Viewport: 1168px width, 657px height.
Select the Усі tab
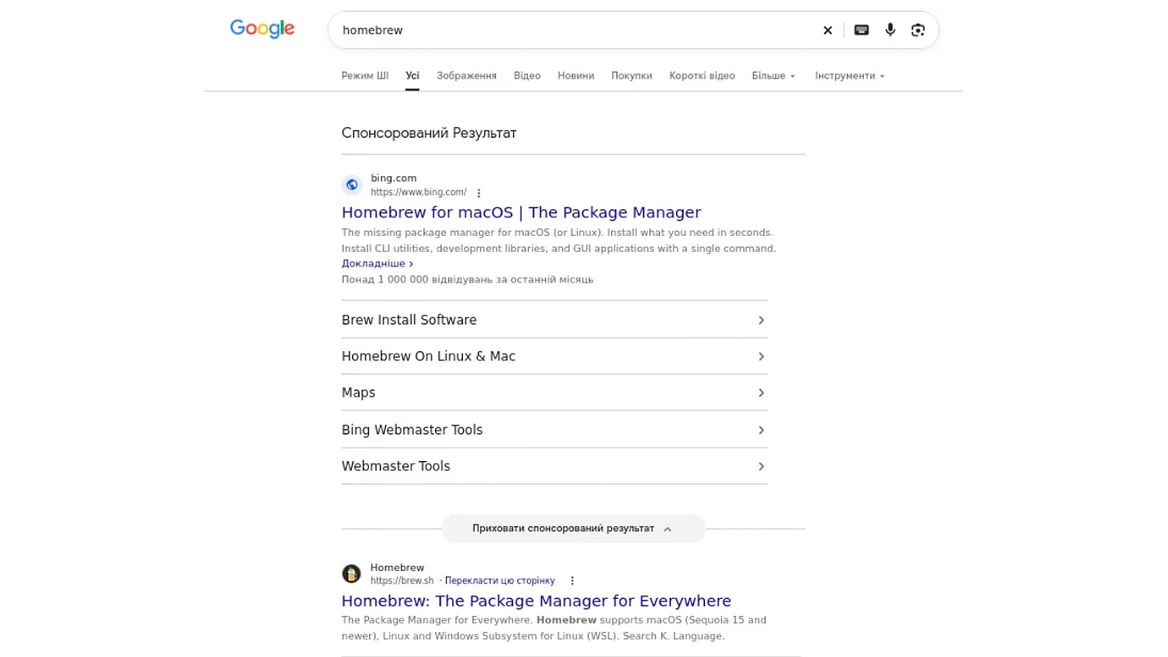[x=412, y=75]
